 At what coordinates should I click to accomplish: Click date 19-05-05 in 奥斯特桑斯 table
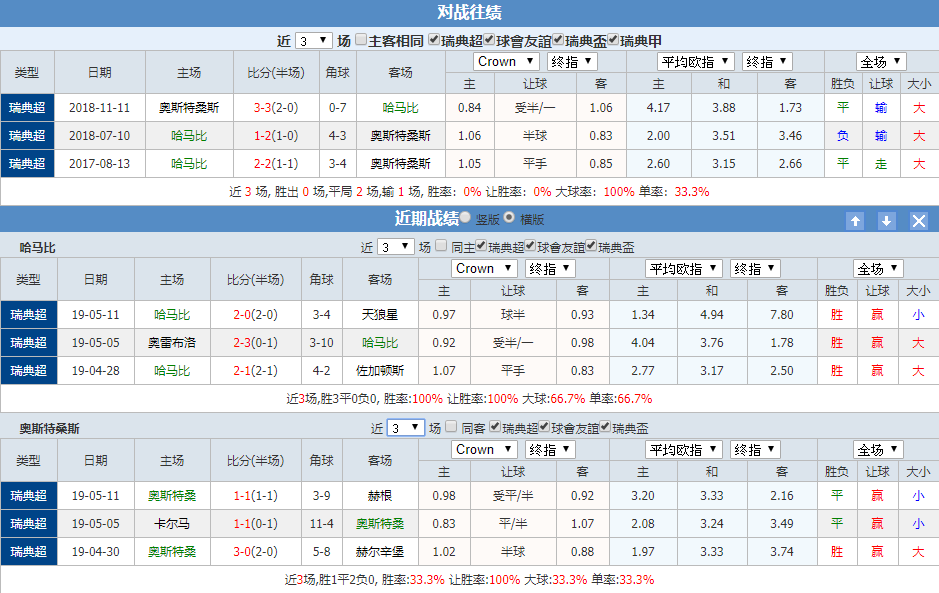click(96, 524)
